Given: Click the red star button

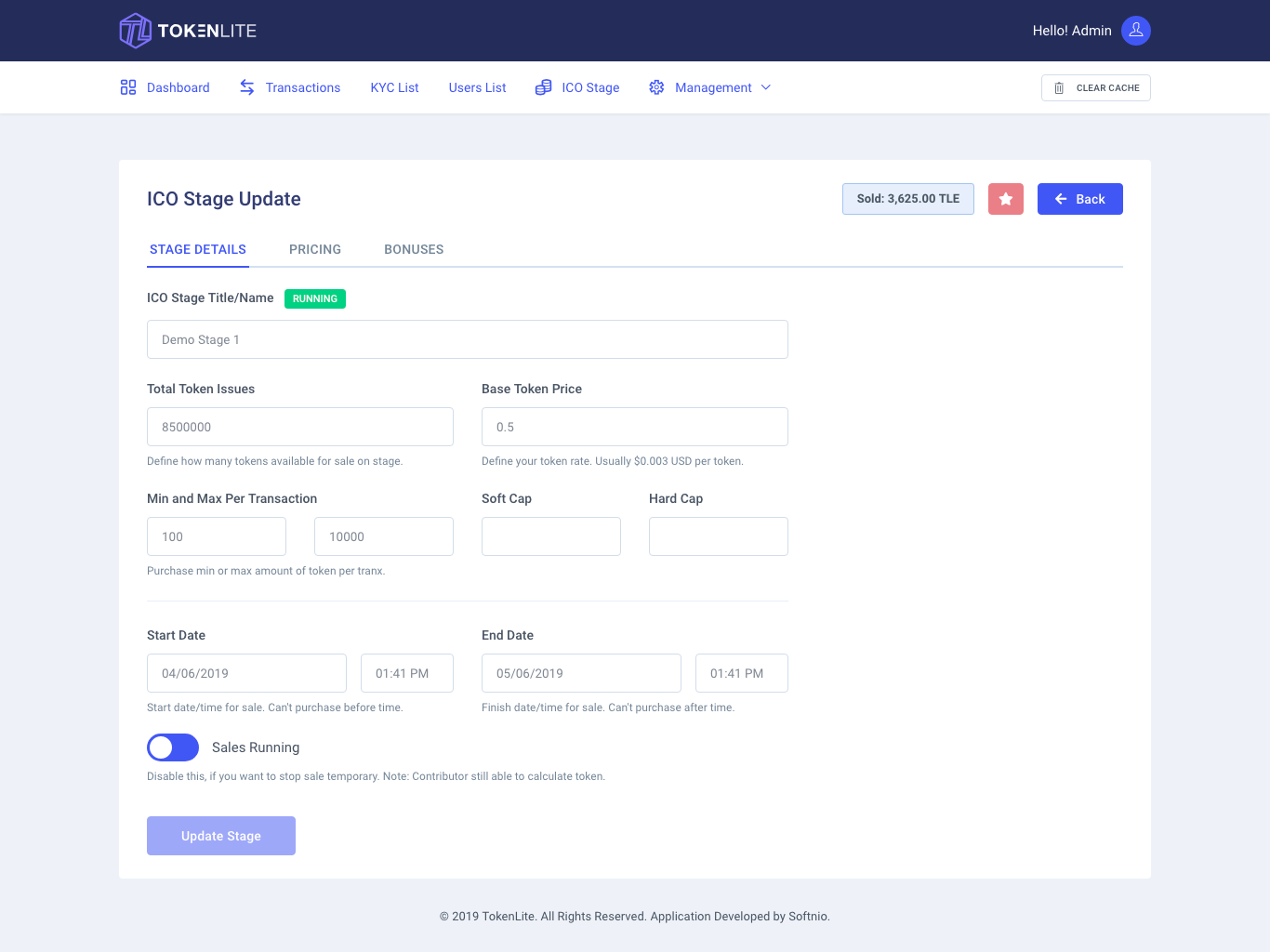Looking at the screenshot, I should (x=1005, y=199).
